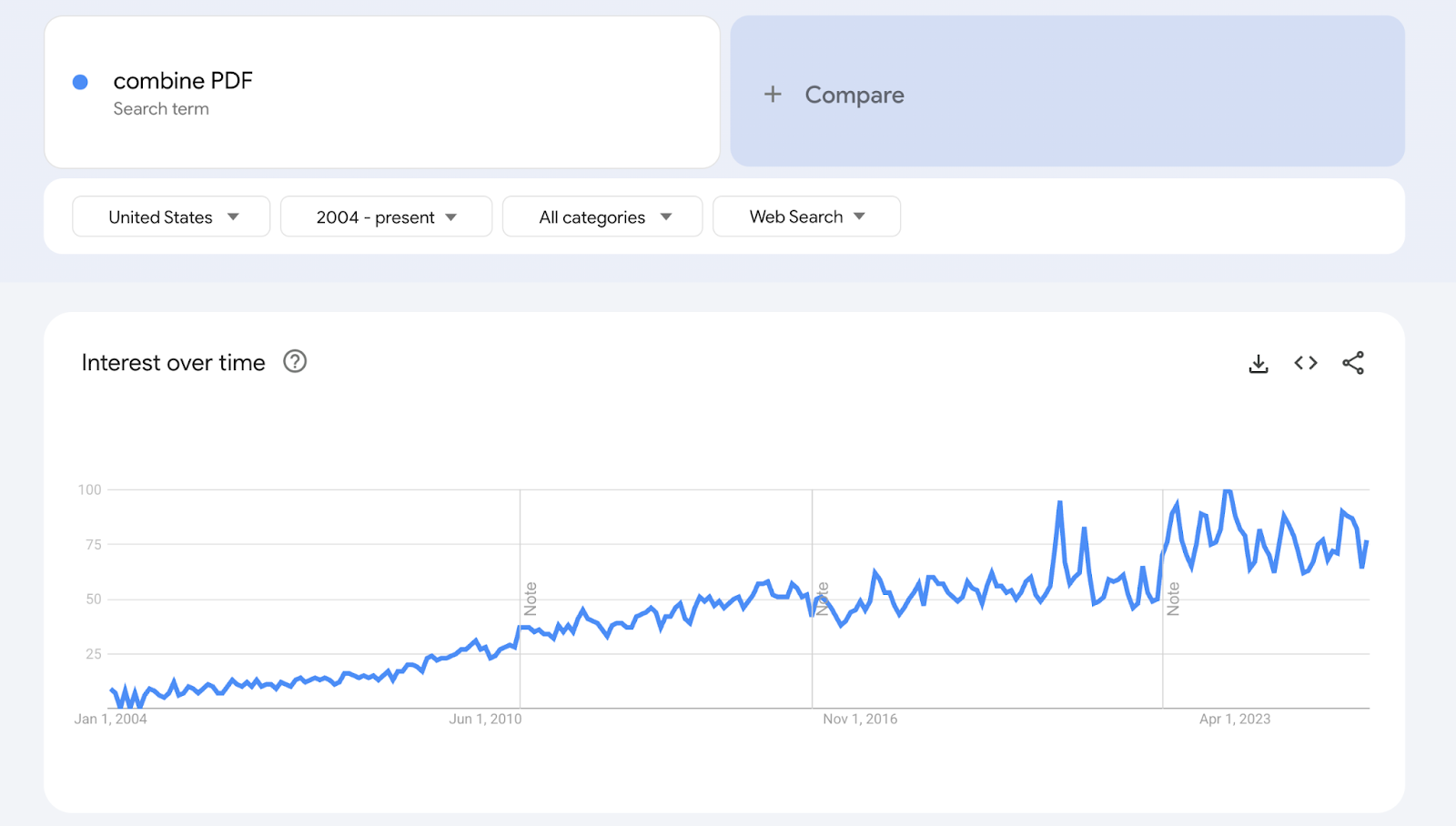The height and width of the screenshot is (826, 1456).
Task: Click the Note marker near 2022
Action: pos(1173,599)
